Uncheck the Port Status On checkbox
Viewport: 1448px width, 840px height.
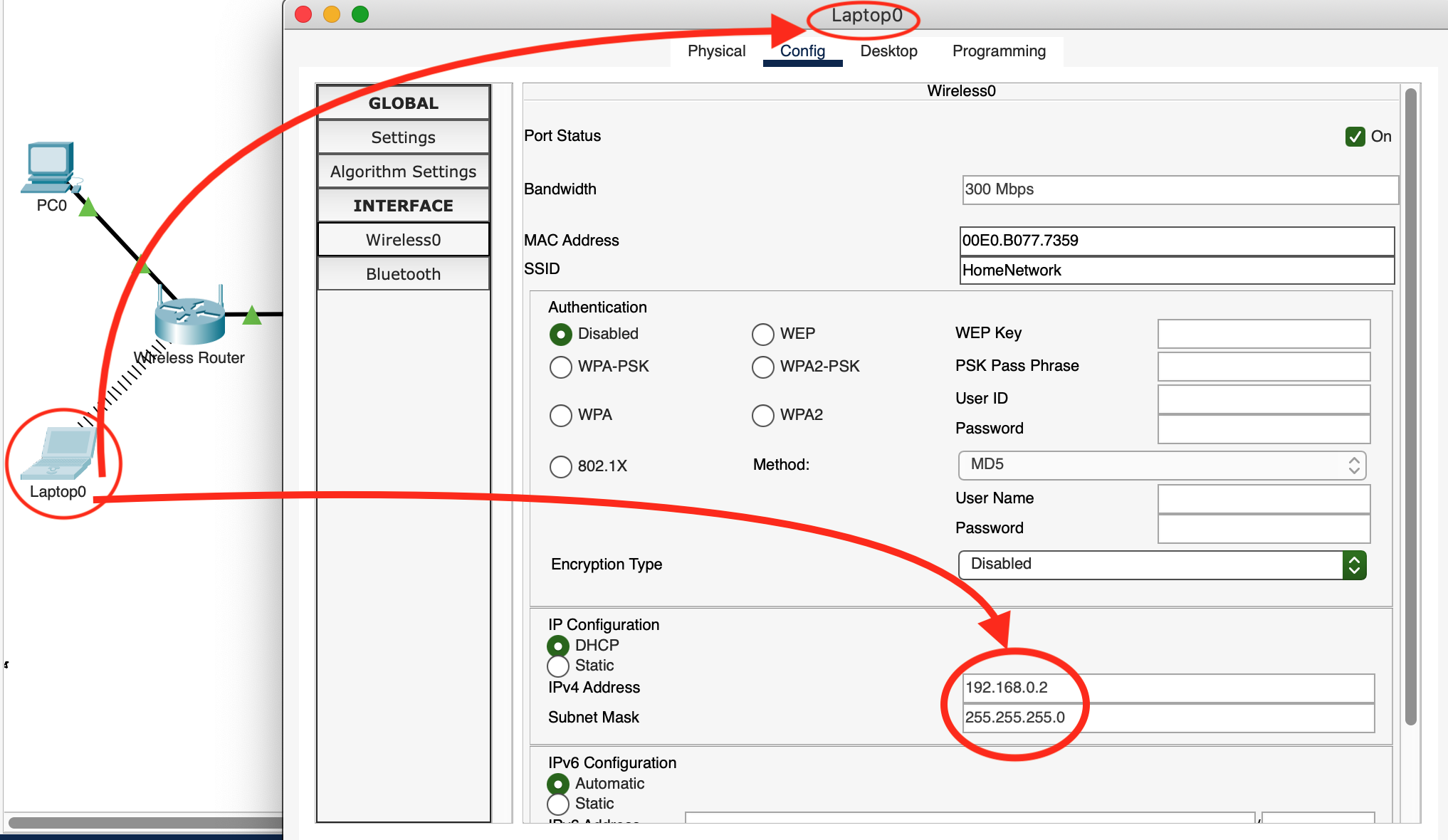(1355, 137)
